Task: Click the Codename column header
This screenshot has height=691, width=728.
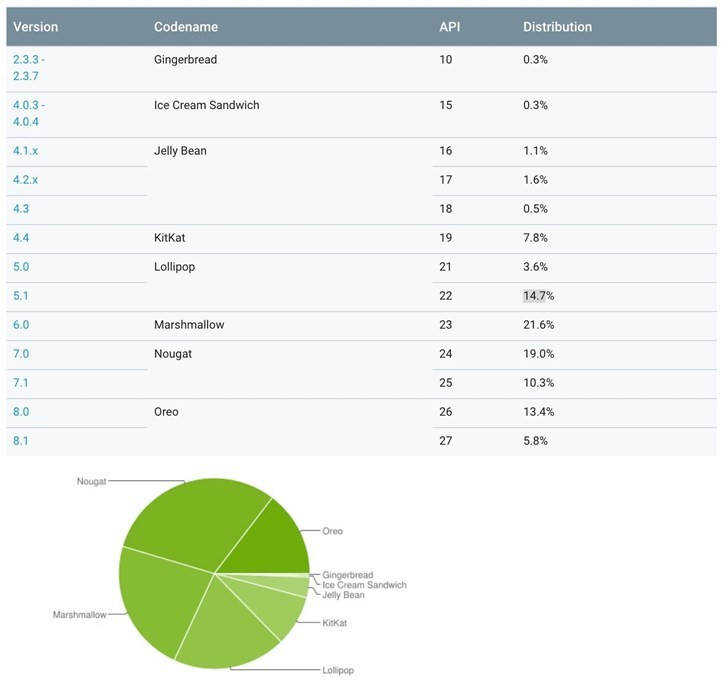Action: click(186, 27)
